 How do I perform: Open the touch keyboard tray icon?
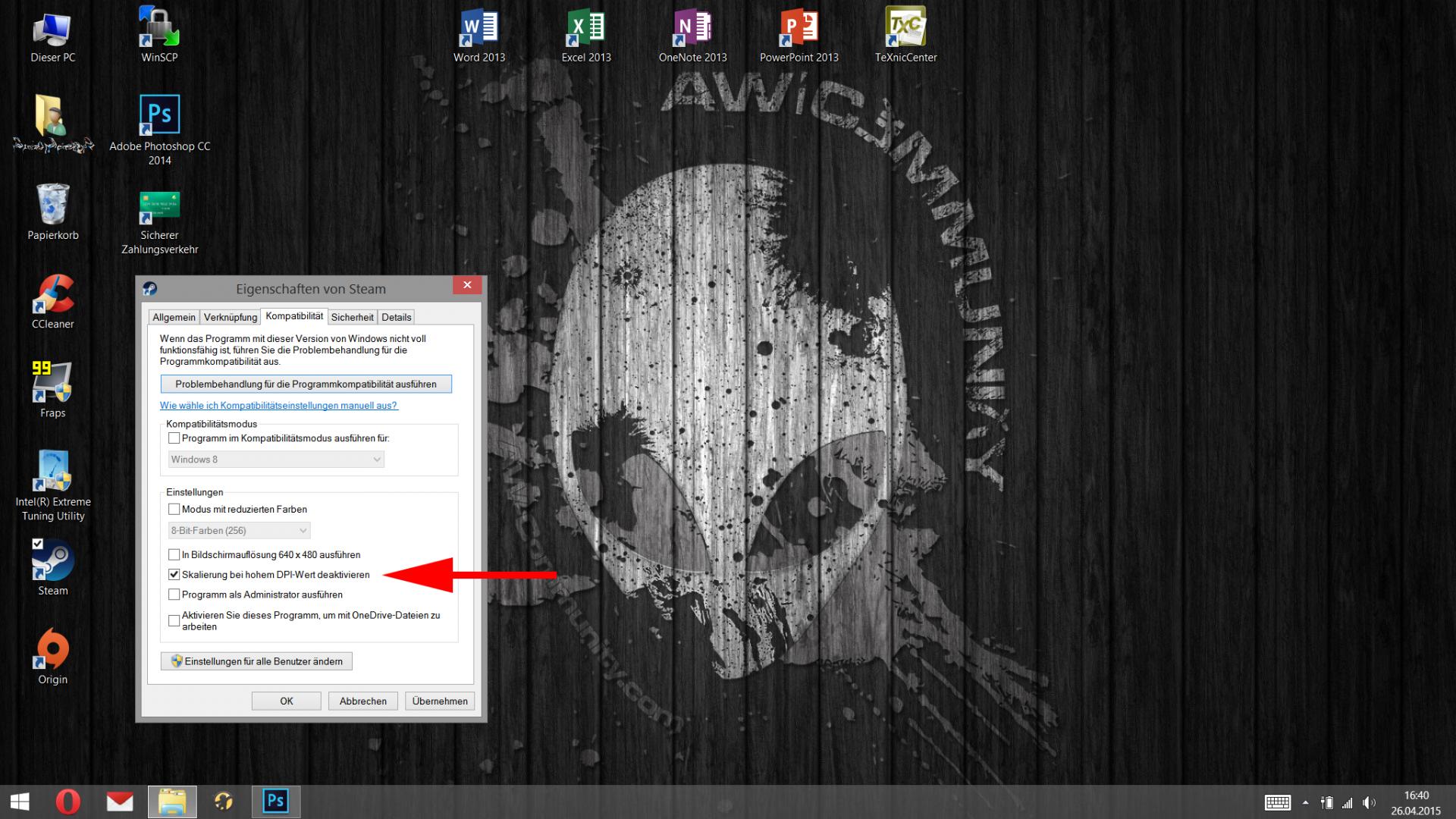[1278, 802]
